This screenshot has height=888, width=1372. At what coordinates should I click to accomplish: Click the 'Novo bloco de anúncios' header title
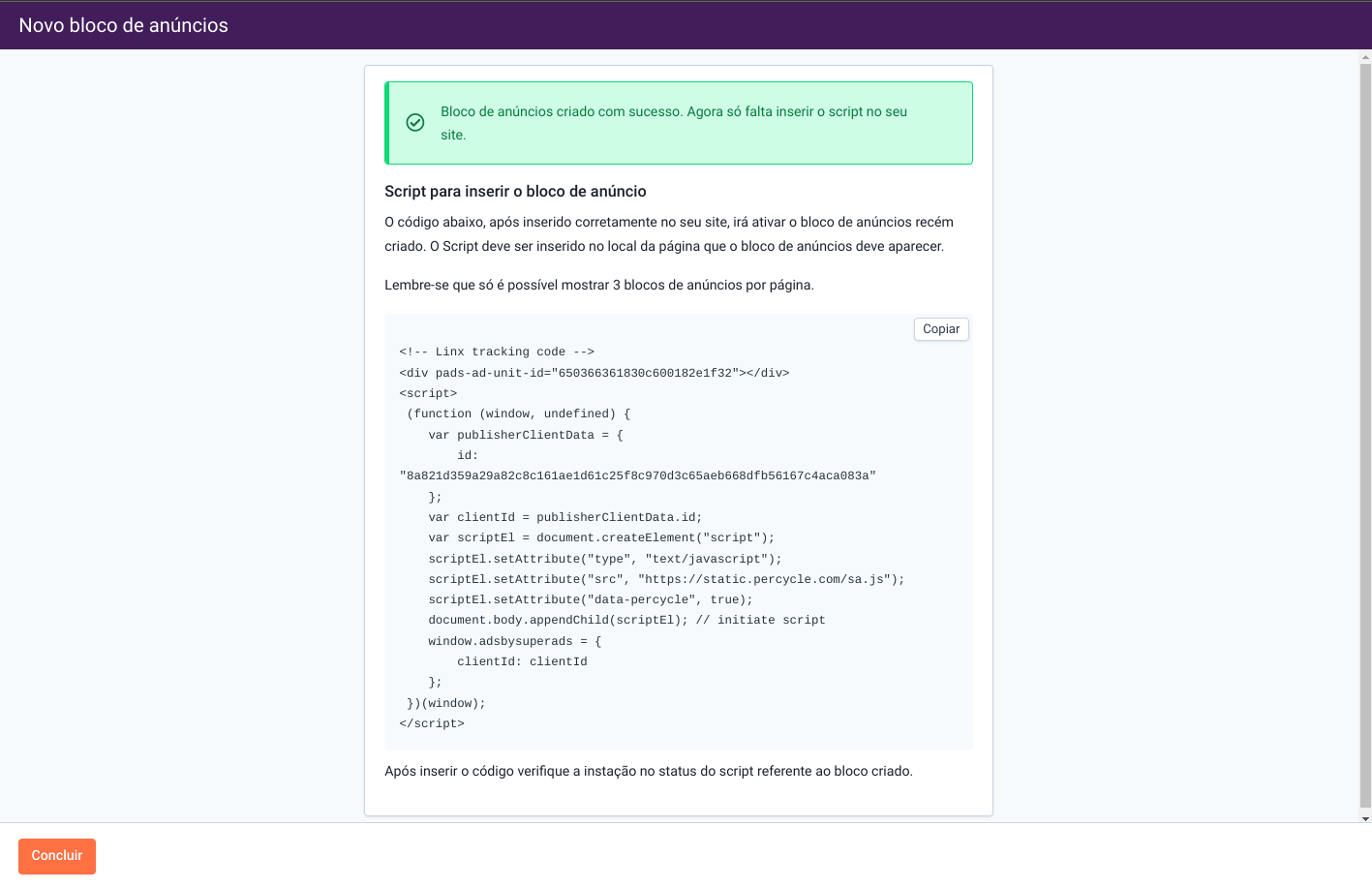click(124, 26)
